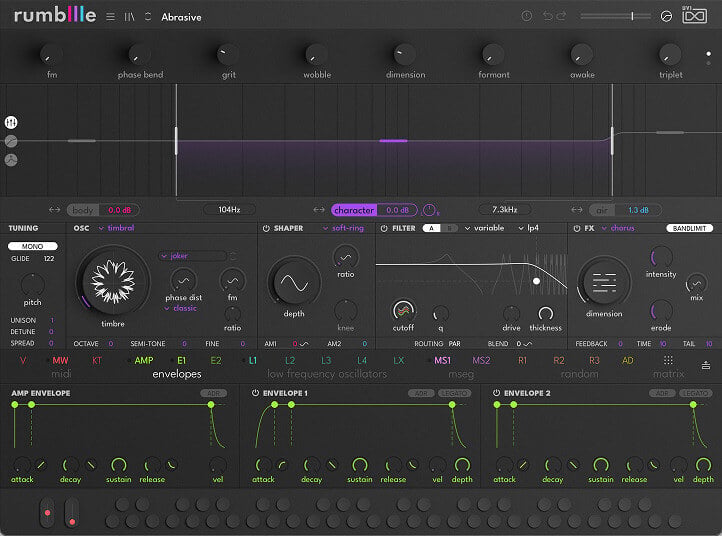Open the preset browser library icon

(x=129, y=17)
